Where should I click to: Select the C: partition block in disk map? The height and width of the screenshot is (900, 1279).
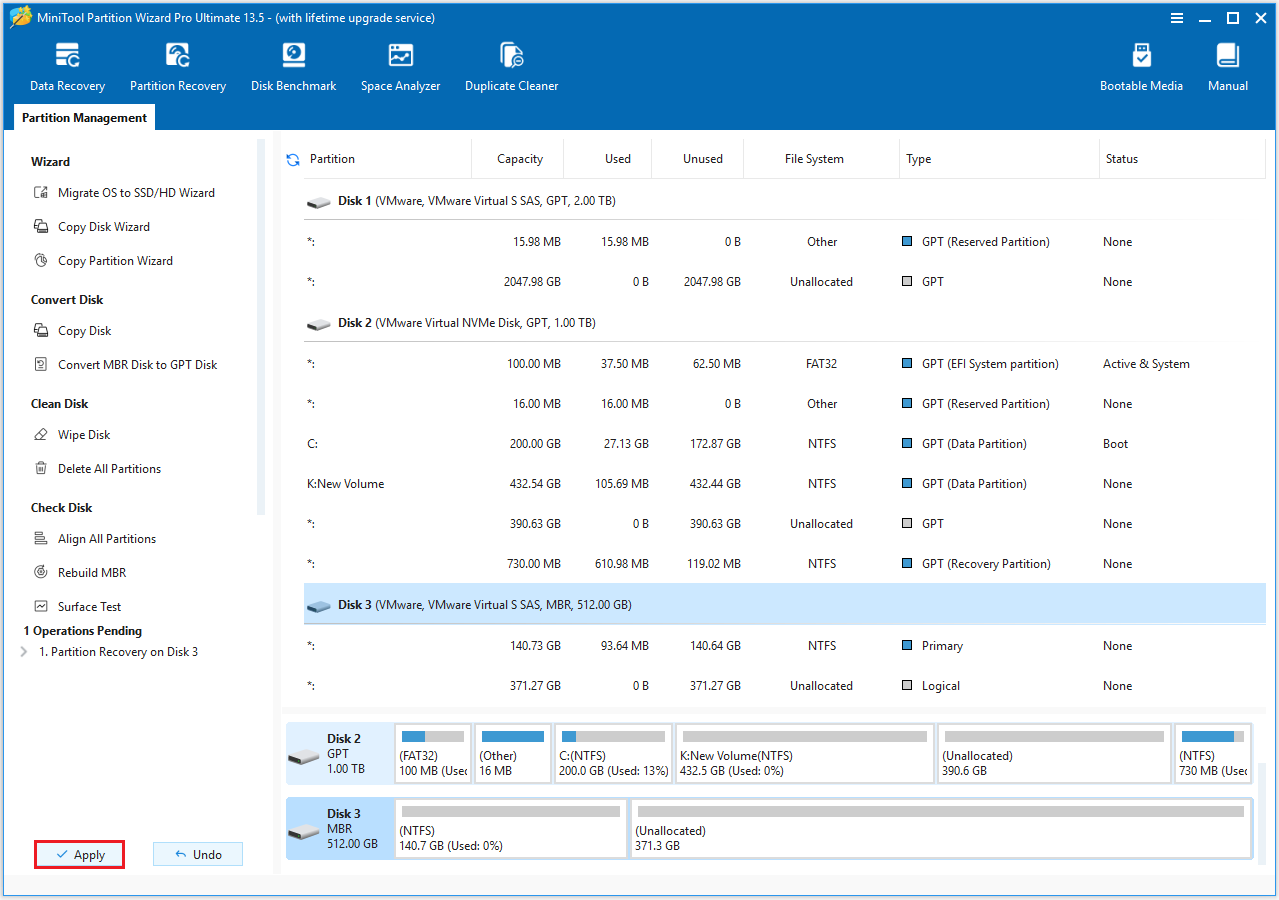point(613,753)
